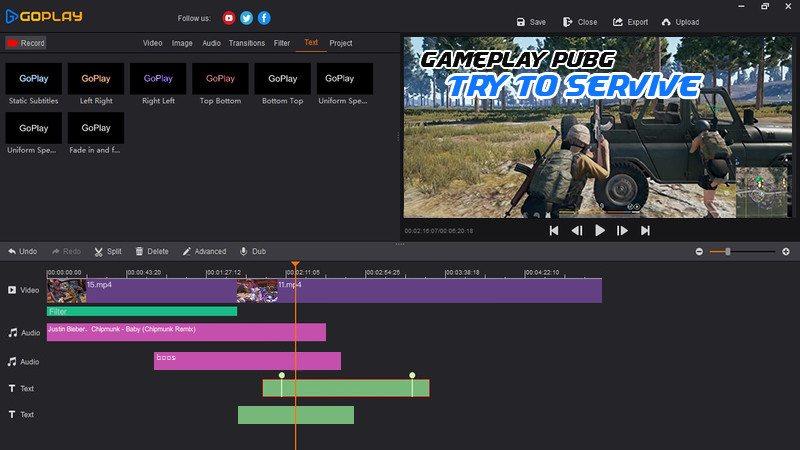The height and width of the screenshot is (450, 800).
Task: Switch to the Image tab
Action: (182, 43)
